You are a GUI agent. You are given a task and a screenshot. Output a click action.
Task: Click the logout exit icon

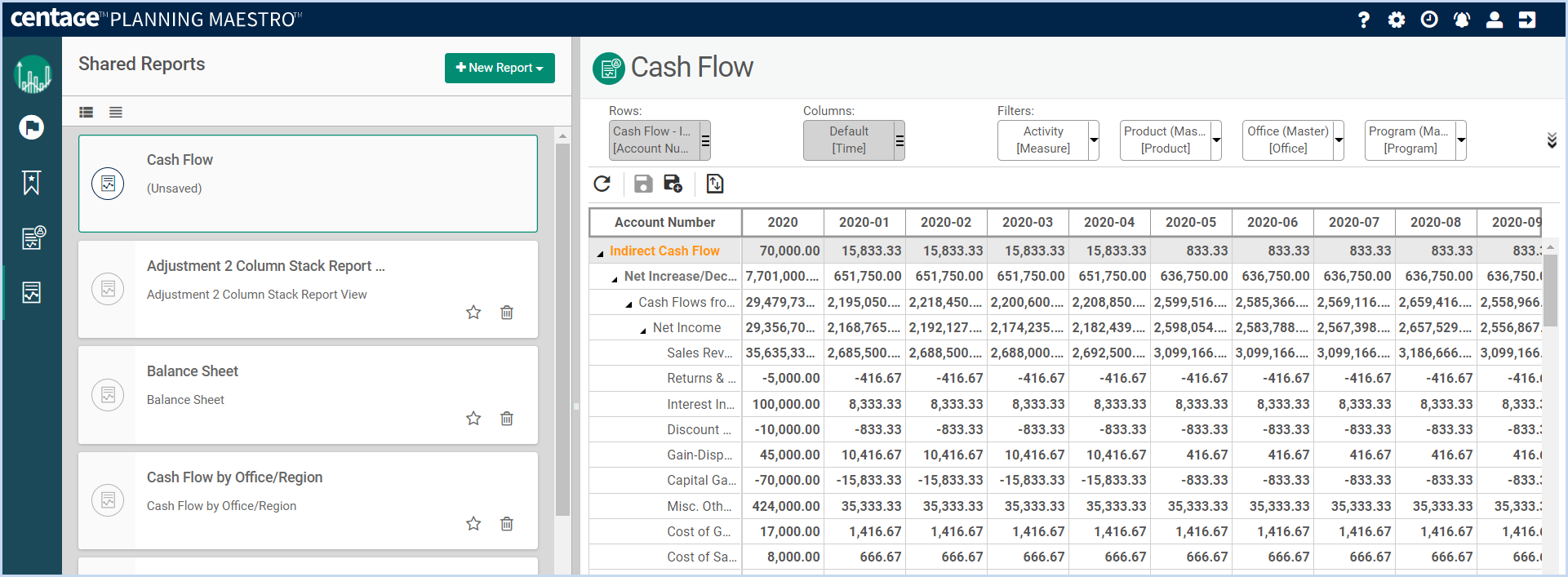1527,20
